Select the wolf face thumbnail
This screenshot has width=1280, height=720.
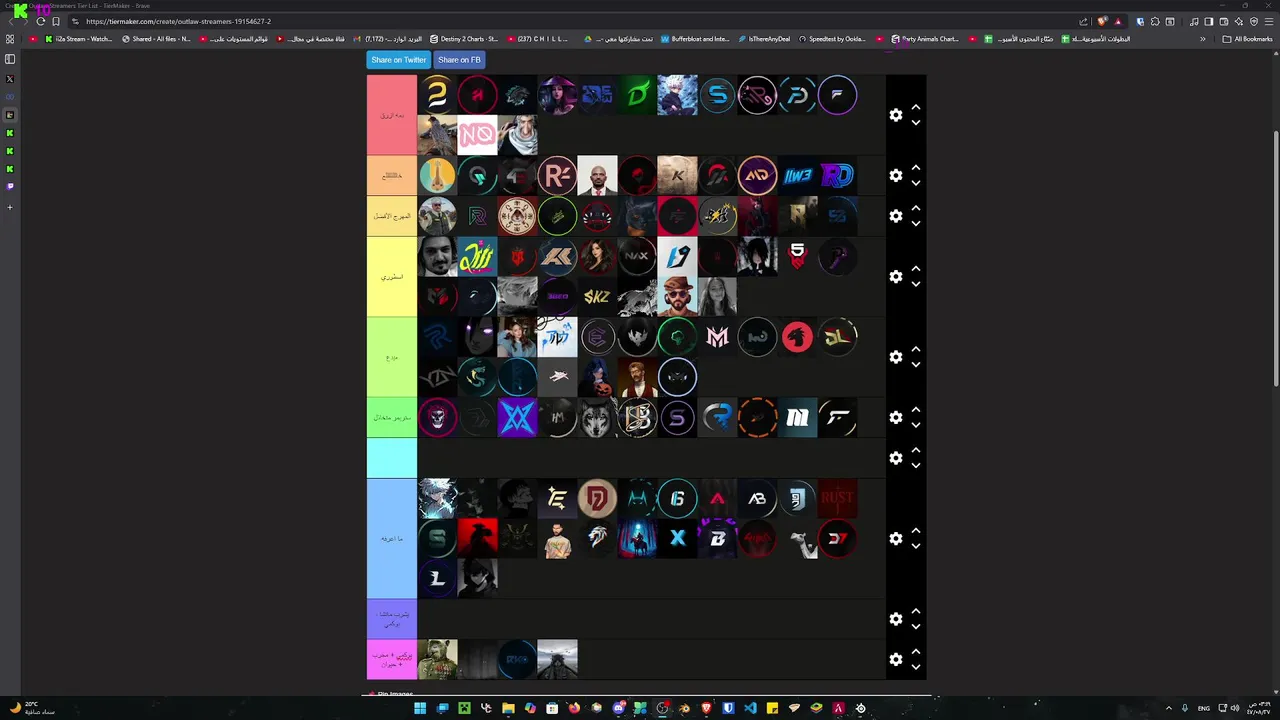[x=597, y=417]
